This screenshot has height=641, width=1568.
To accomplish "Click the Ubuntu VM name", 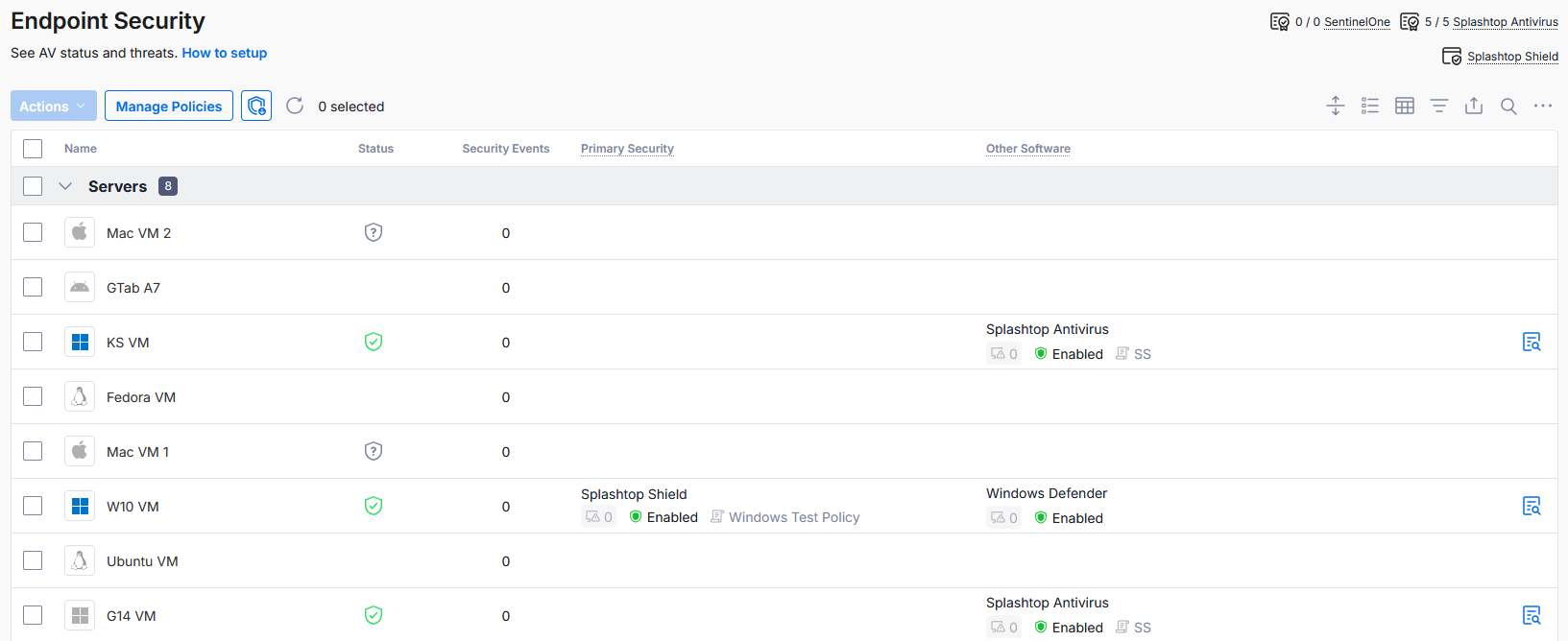I will (142, 561).
